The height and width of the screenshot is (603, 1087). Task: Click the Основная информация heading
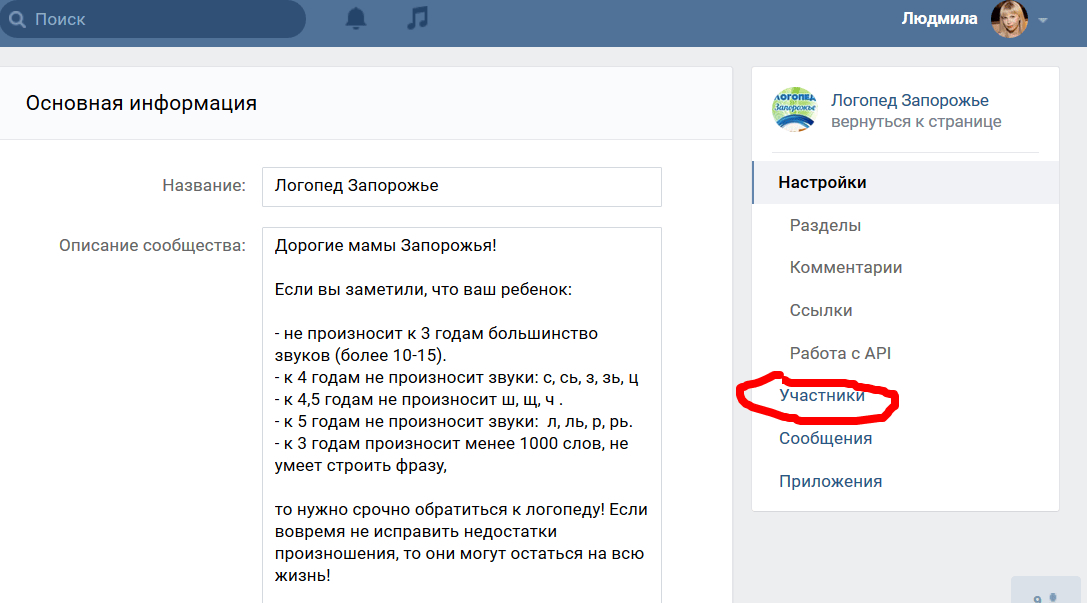click(x=141, y=103)
